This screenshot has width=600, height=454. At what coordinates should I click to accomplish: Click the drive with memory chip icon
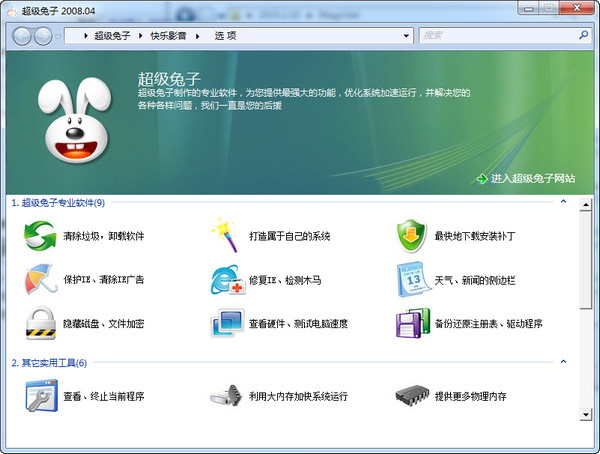(x=227, y=395)
